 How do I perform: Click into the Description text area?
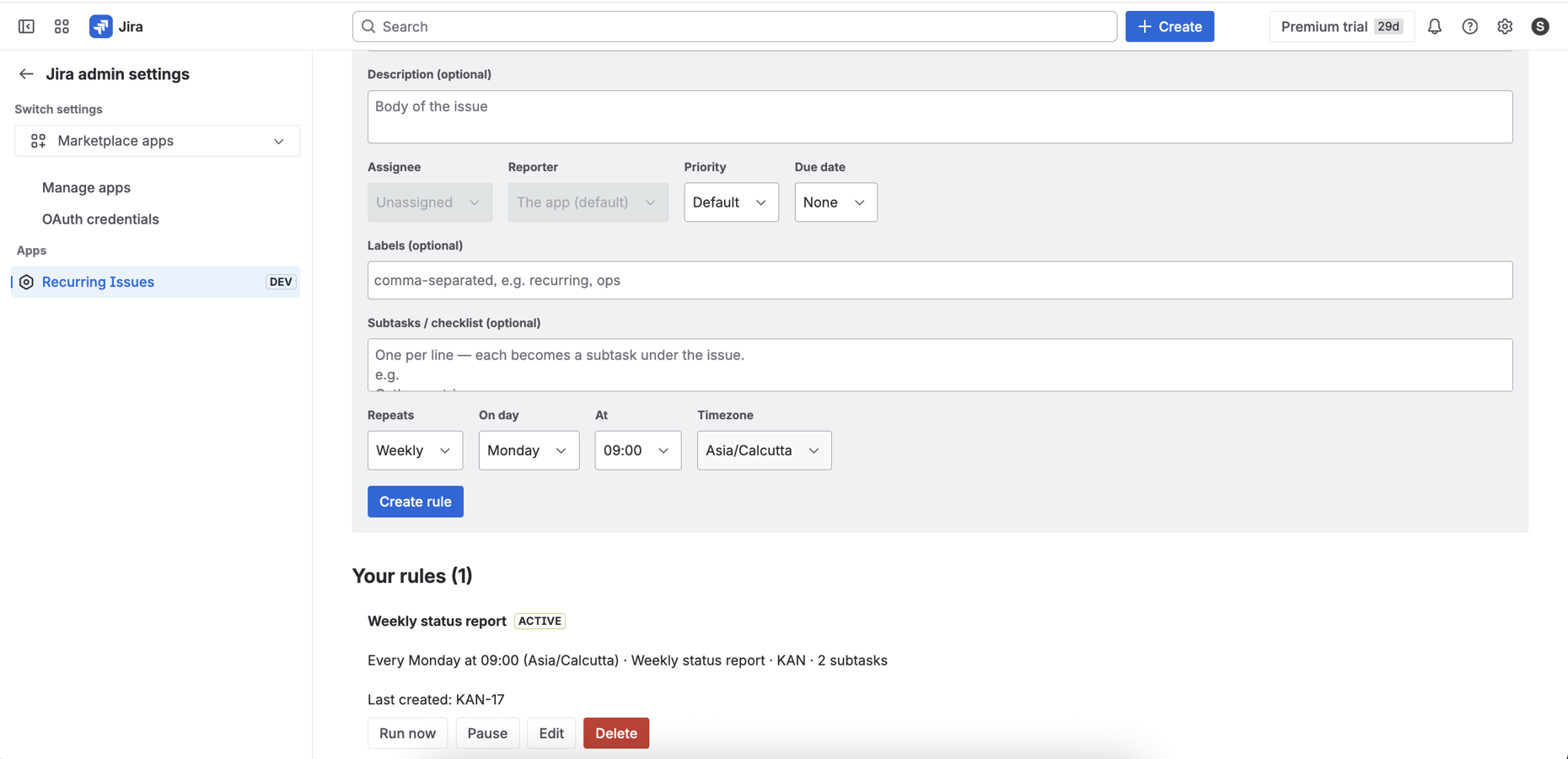pos(940,116)
